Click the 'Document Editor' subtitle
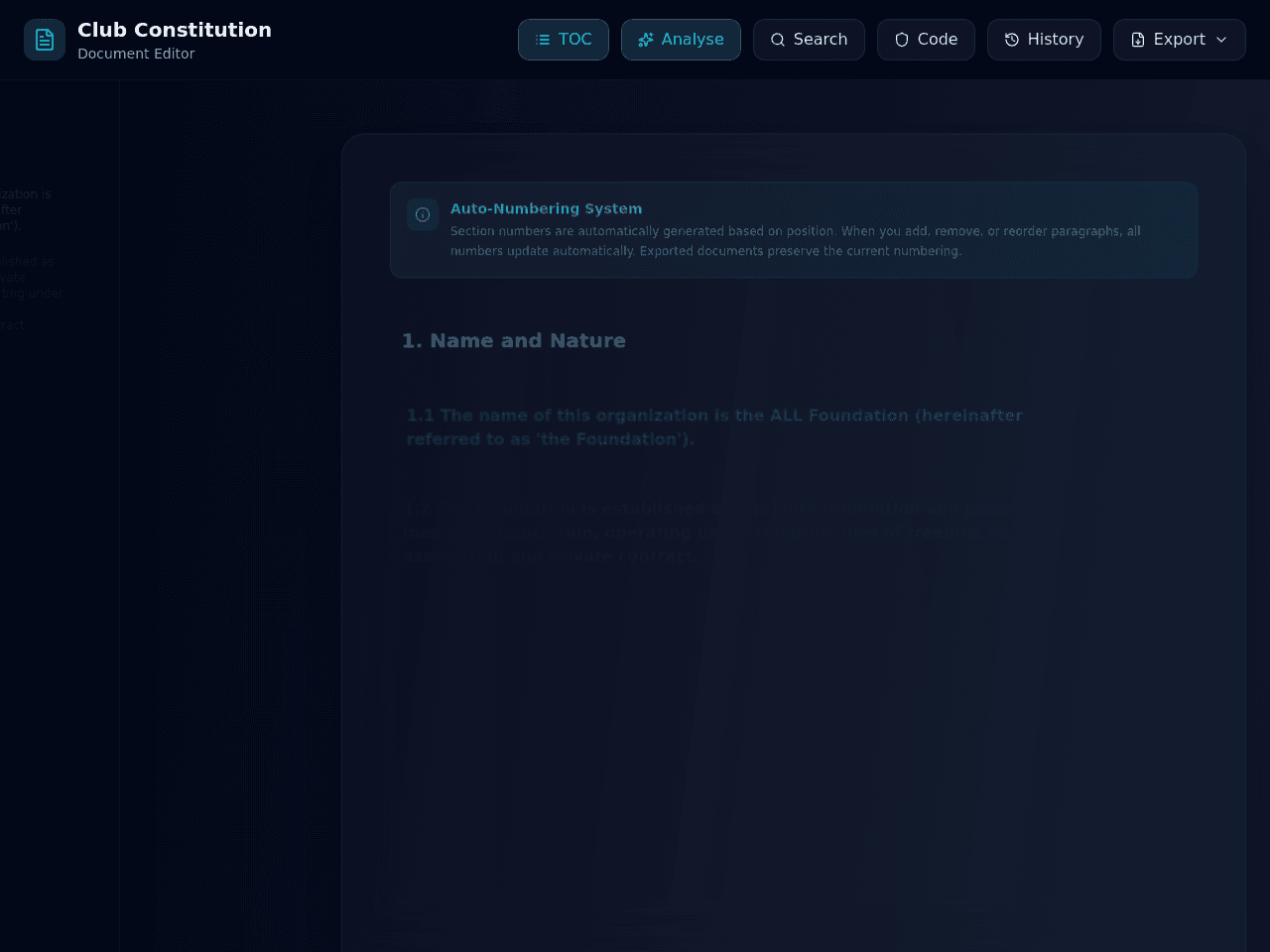1270x952 pixels. coord(136,54)
